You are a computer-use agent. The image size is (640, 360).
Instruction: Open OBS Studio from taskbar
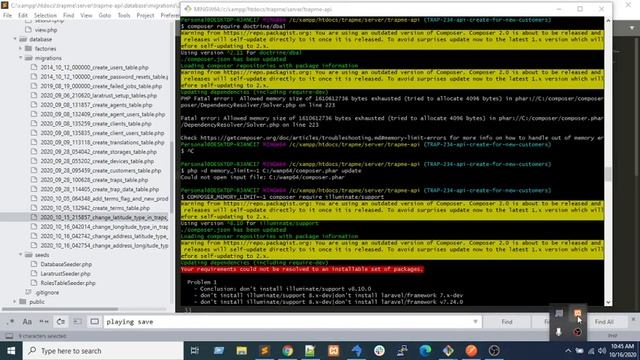(x=494, y=351)
